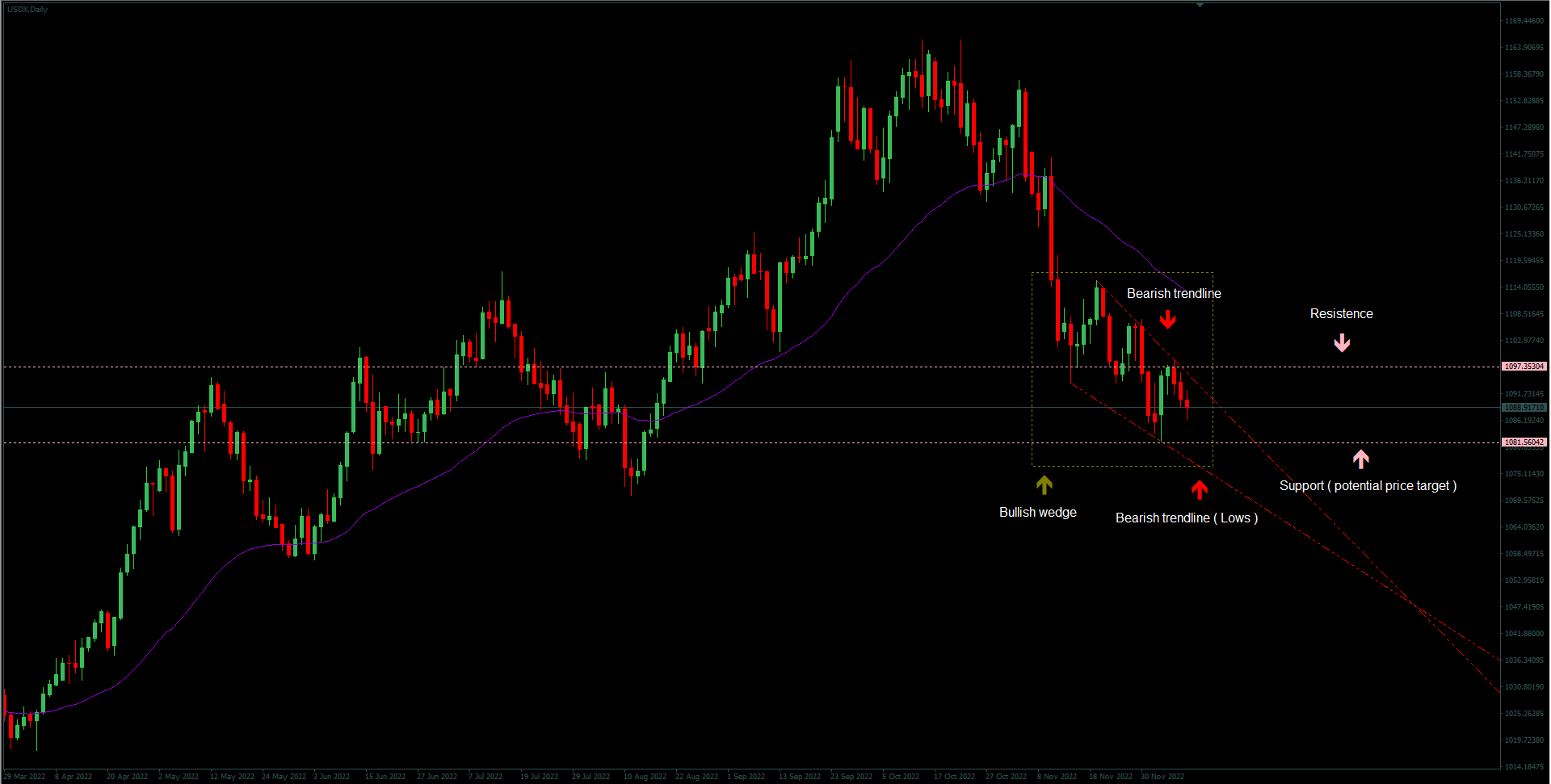Click the "Resistence" text annotation
The width and height of the screenshot is (1551, 784).
pyautogui.click(x=1341, y=314)
